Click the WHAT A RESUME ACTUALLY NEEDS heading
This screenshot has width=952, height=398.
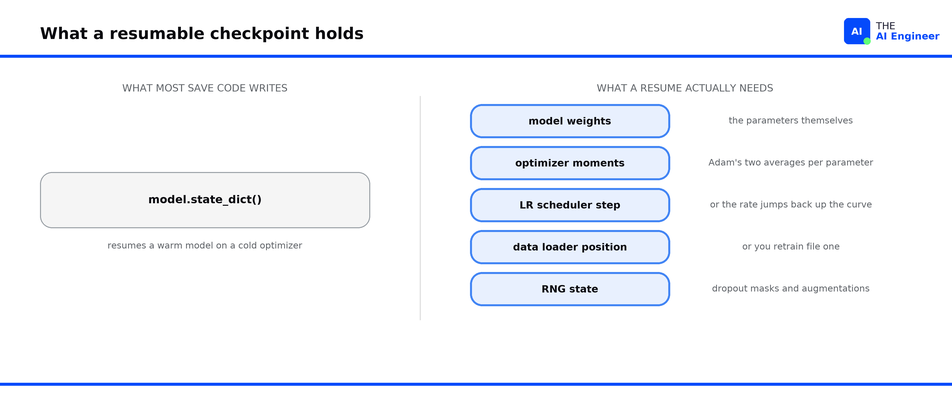click(685, 88)
